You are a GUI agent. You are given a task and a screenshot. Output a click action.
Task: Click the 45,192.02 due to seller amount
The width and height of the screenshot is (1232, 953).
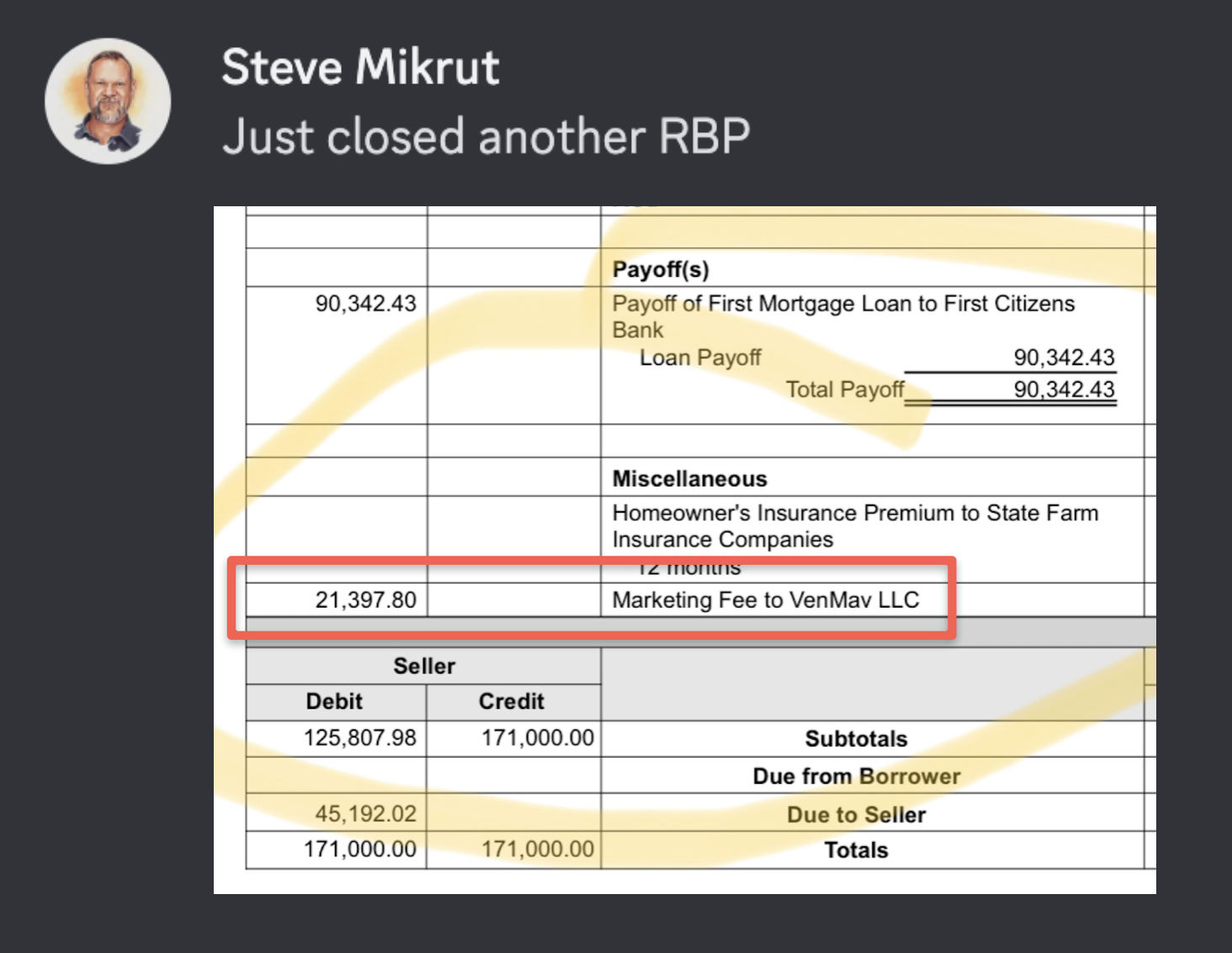coord(365,813)
